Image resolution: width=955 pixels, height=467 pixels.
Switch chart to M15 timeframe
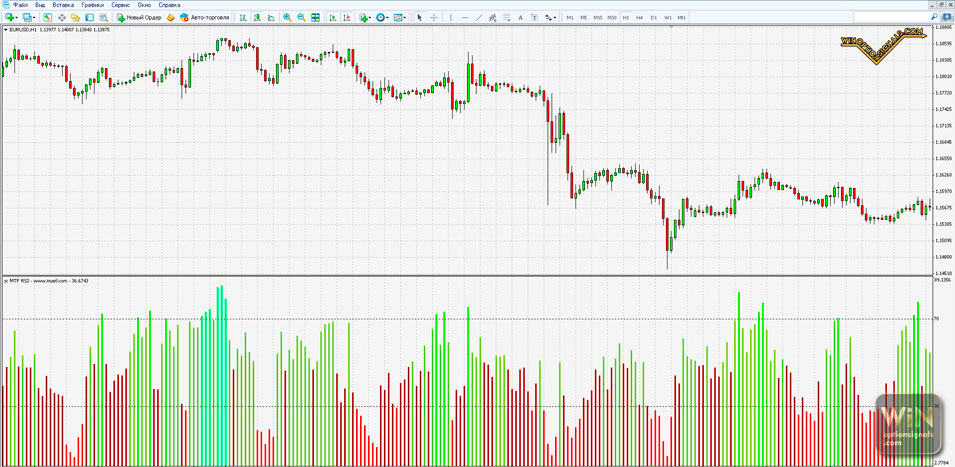pyautogui.click(x=598, y=18)
